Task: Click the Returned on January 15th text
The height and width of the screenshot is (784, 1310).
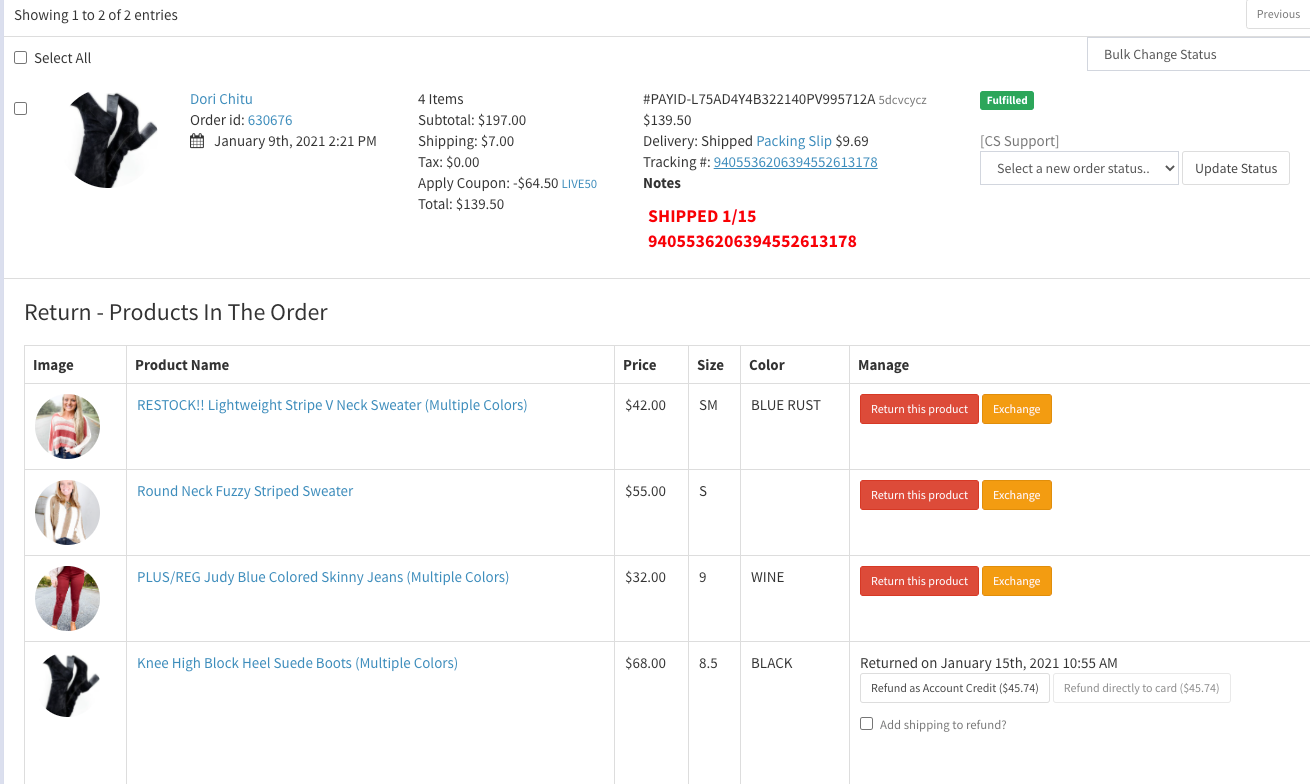Action: coord(989,663)
